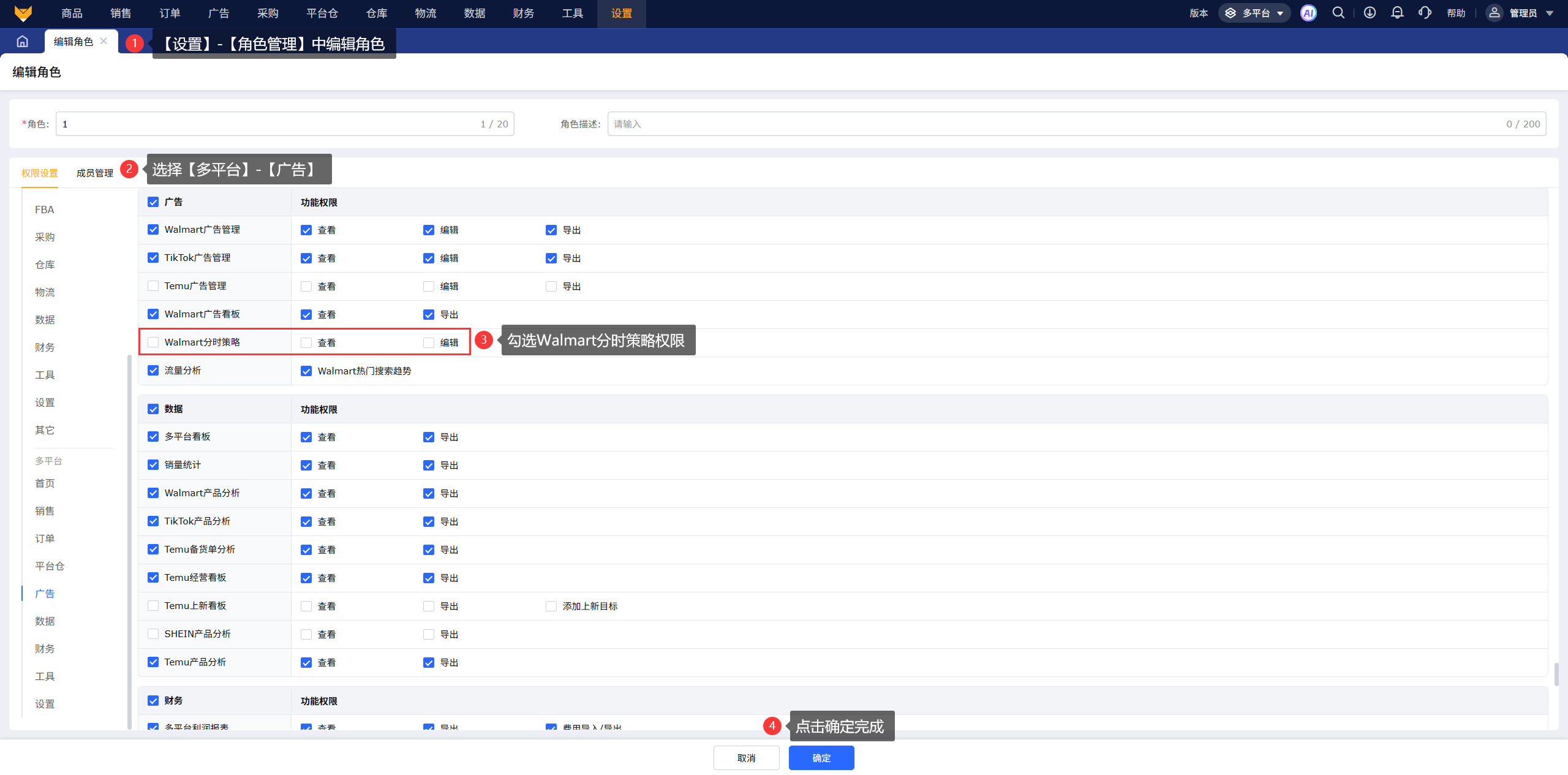Enable Temu广告管理 permission checkbox
Screen dimensions: 1568x775
point(153,285)
